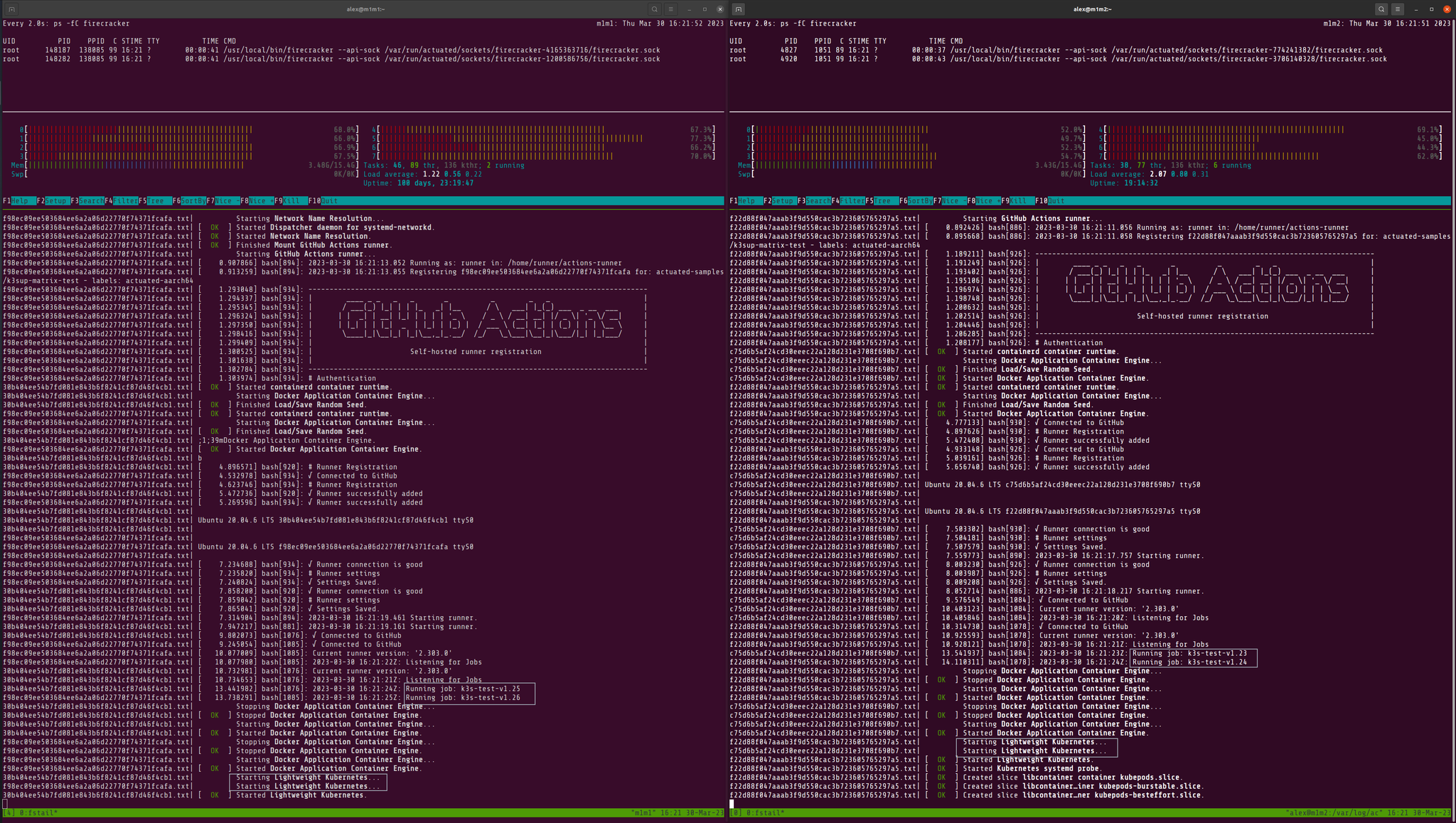Click the 'Started Kubernetes systemd probe' log line
1456x823 pixels.
(1032, 768)
